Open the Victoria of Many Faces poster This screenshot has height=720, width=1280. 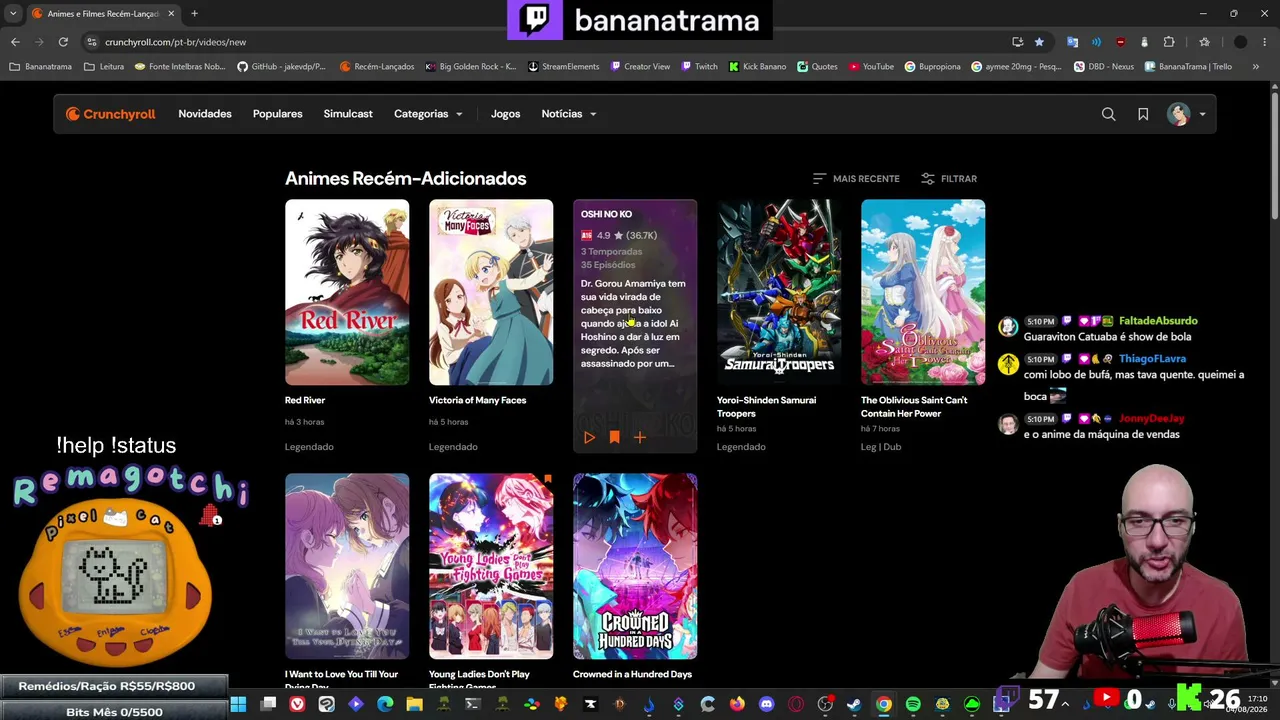491,292
